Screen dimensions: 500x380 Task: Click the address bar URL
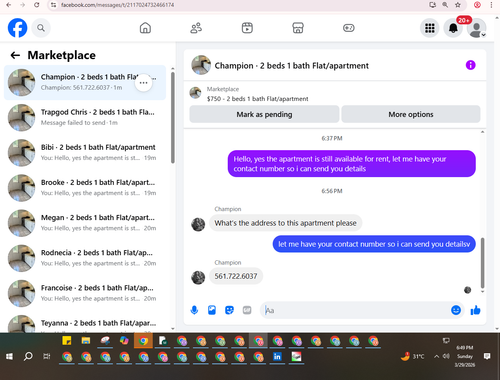click(117, 5)
